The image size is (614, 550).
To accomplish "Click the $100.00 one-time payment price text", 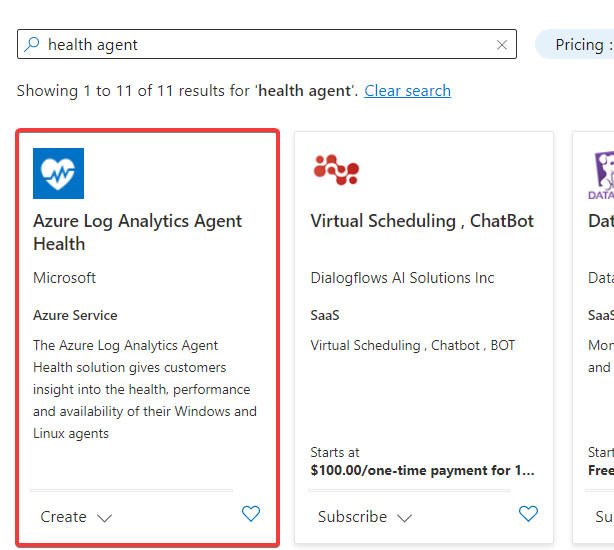I will (x=422, y=470).
